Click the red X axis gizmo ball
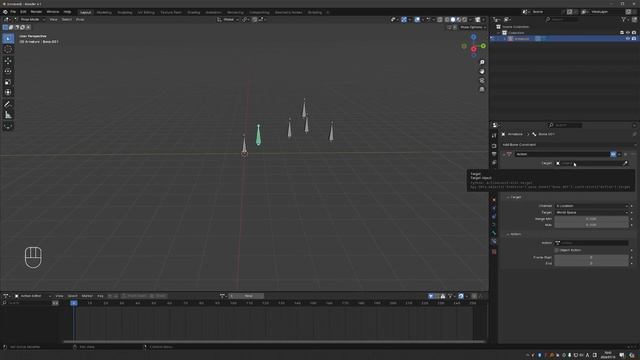640x360 pixels. 473,49
